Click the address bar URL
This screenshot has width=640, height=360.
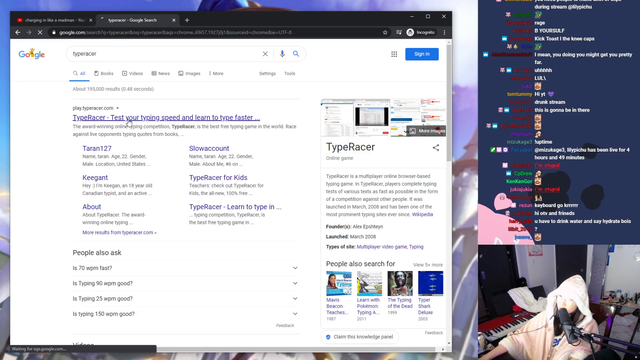tap(176, 32)
